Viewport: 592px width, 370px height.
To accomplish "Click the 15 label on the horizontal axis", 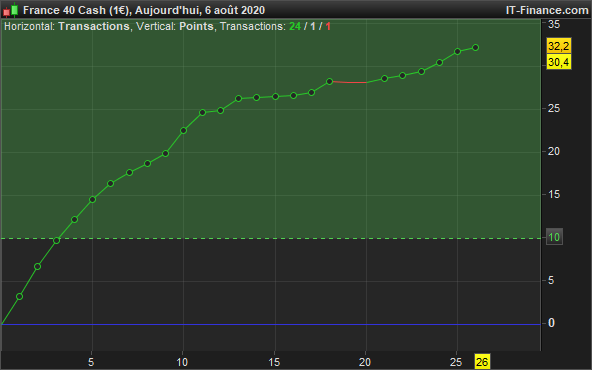I will coord(274,362).
